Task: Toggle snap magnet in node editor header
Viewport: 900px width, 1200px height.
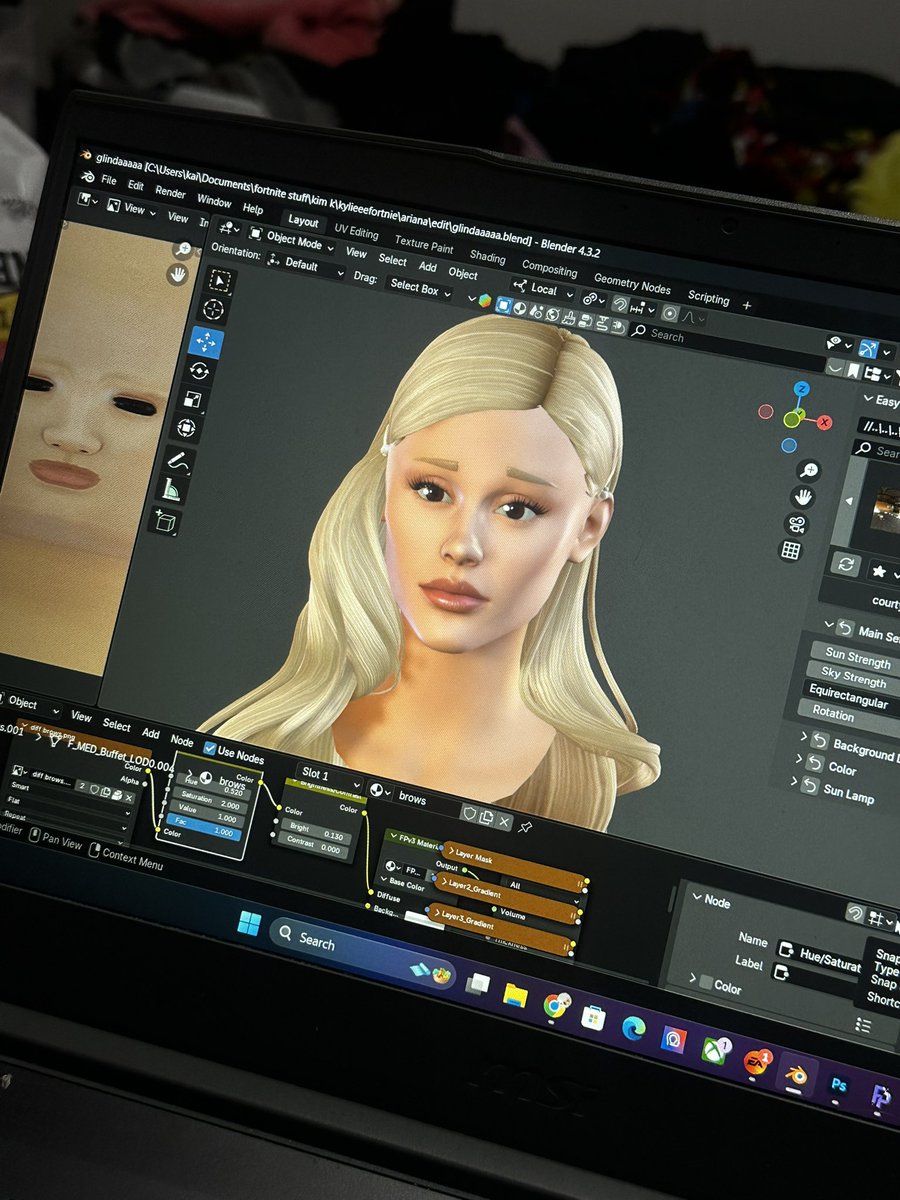Action: tap(854, 912)
